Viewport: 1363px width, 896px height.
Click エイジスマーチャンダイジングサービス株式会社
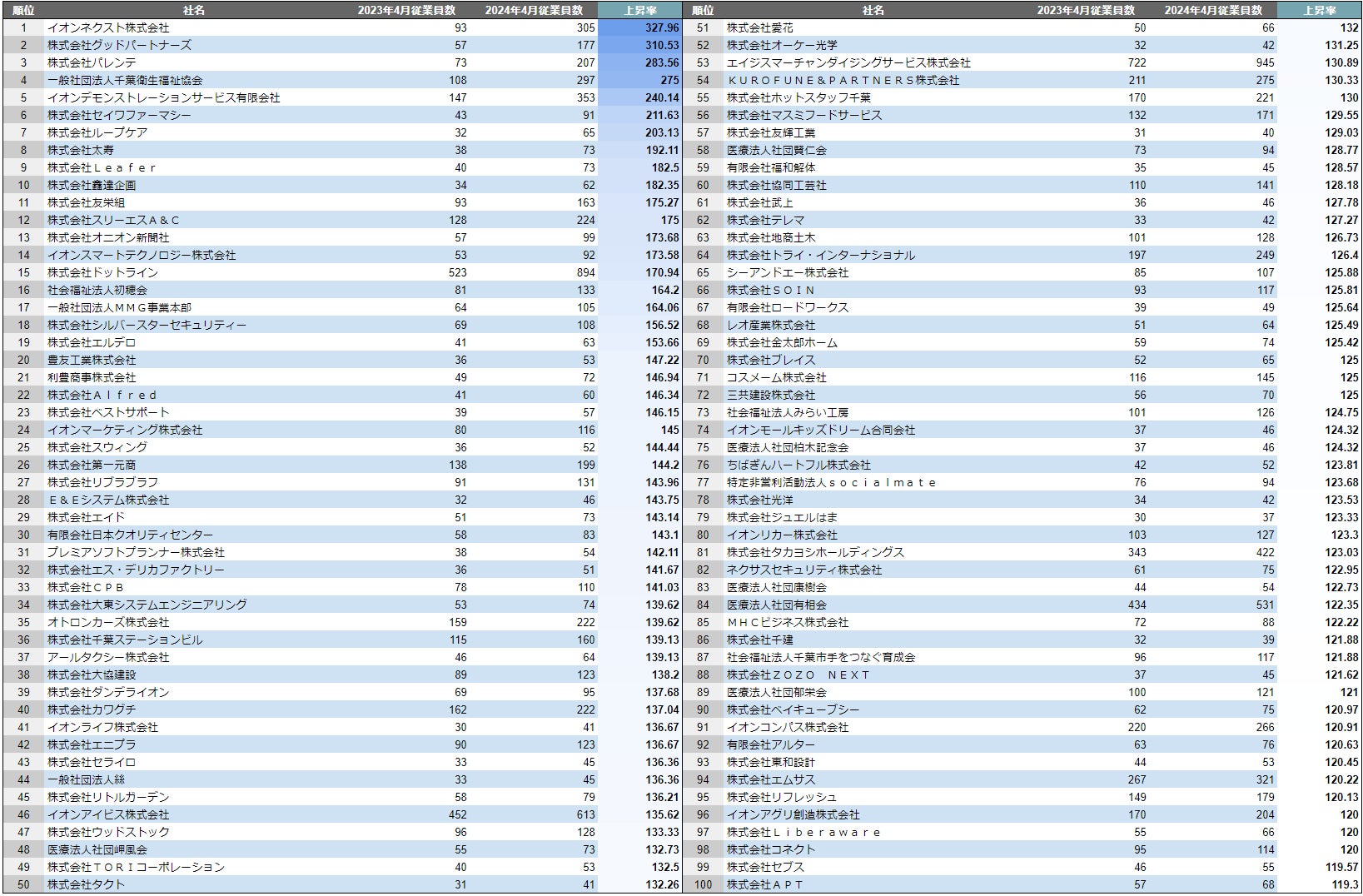pos(848,62)
